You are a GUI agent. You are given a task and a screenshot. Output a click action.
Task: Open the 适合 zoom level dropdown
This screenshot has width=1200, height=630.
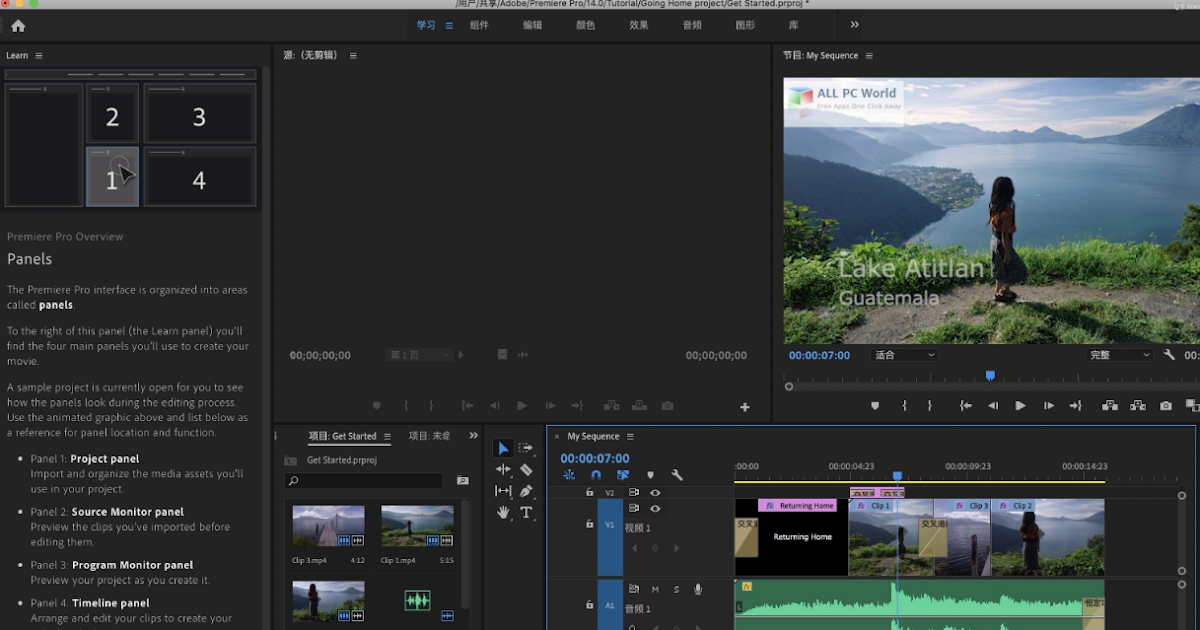click(x=902, y=354)
